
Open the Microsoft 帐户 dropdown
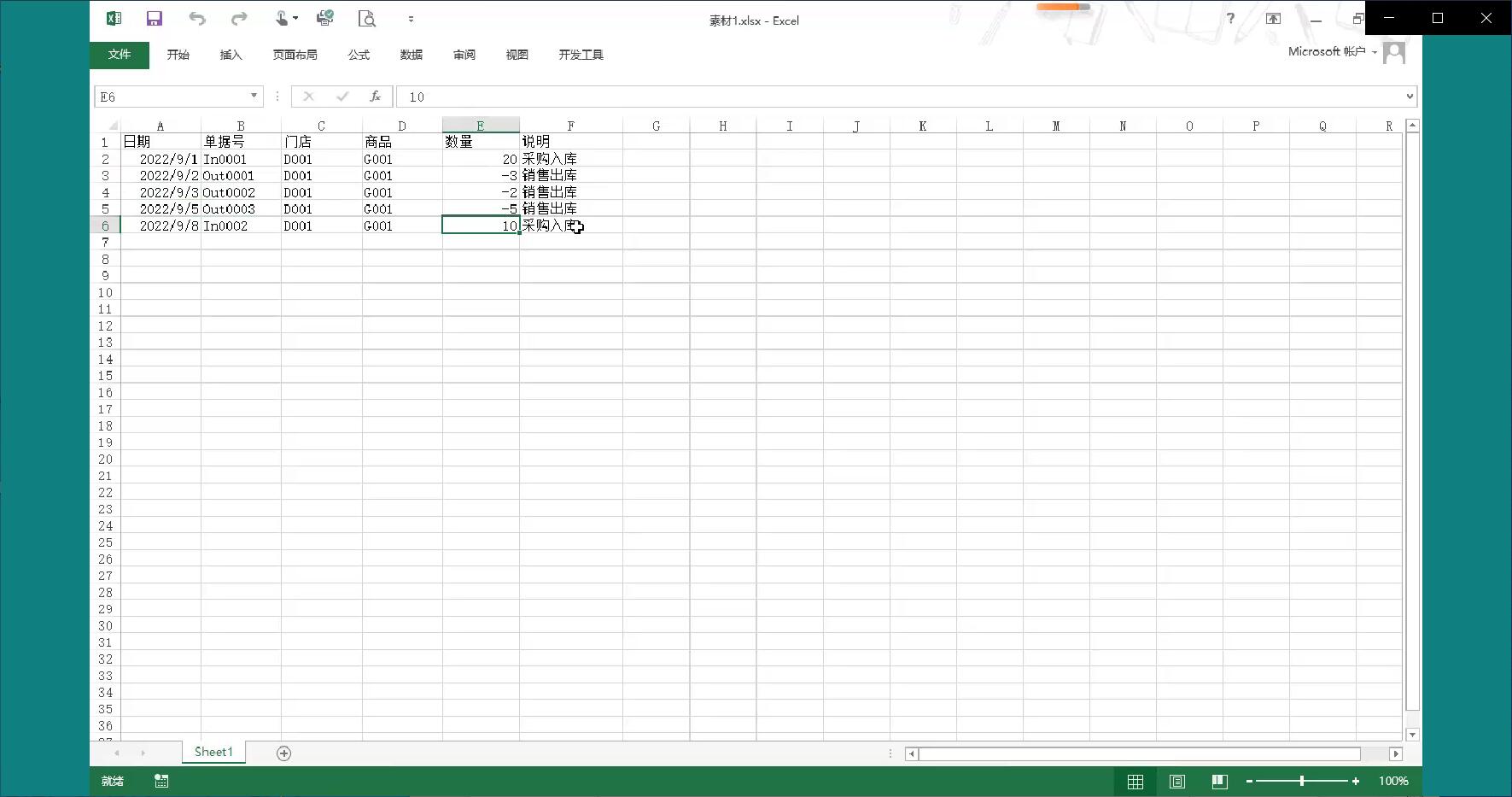pyautogui.click(x=1332, y=52)
